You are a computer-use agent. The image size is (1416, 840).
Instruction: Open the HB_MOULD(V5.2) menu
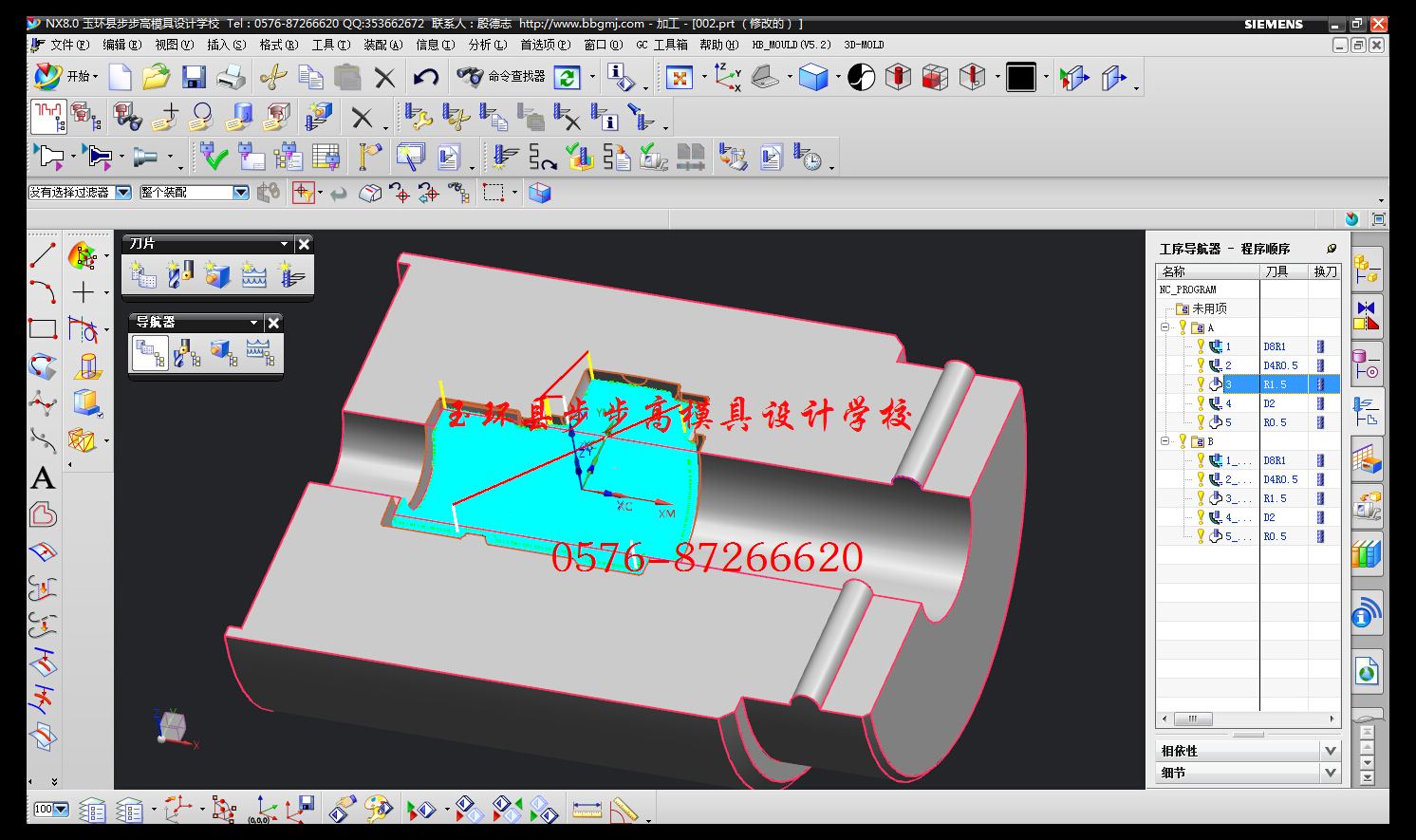tap(792, 45)
